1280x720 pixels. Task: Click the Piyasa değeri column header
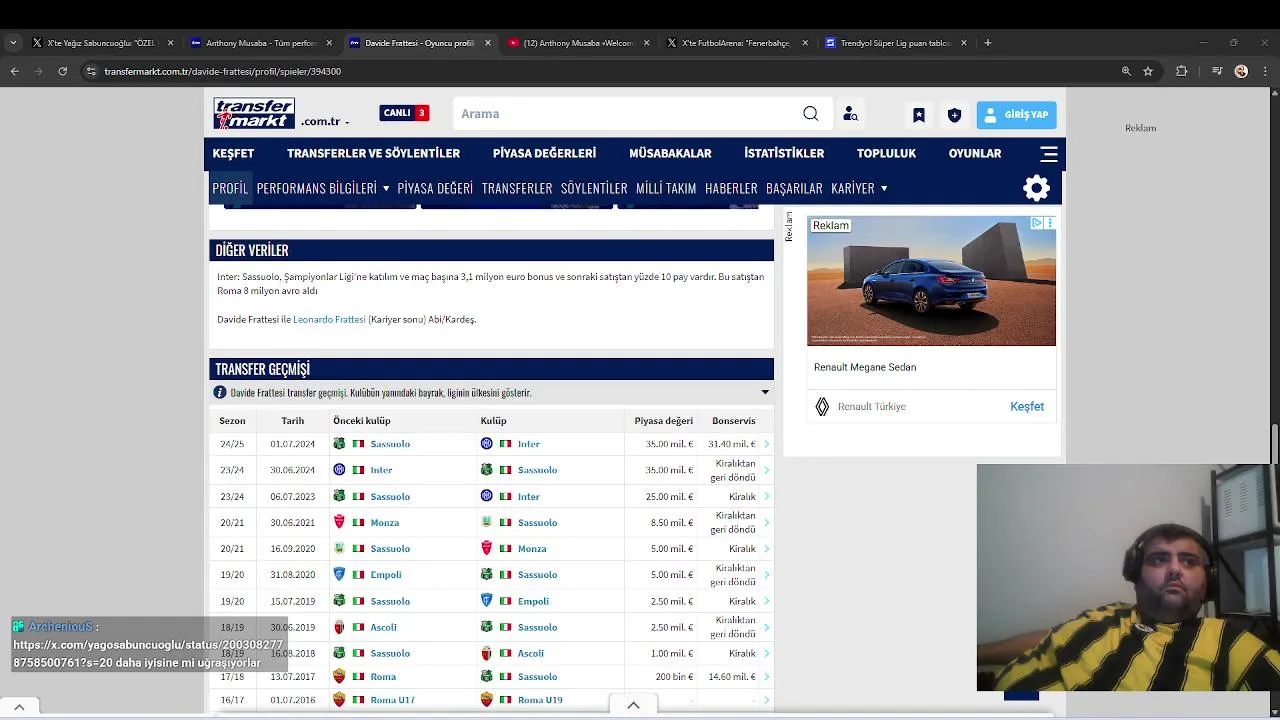(663, 421)
